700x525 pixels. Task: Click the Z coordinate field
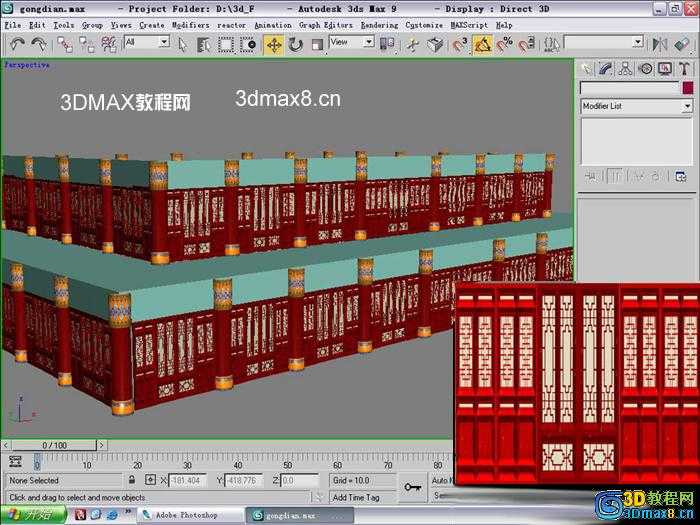click(x=299, y=480)
